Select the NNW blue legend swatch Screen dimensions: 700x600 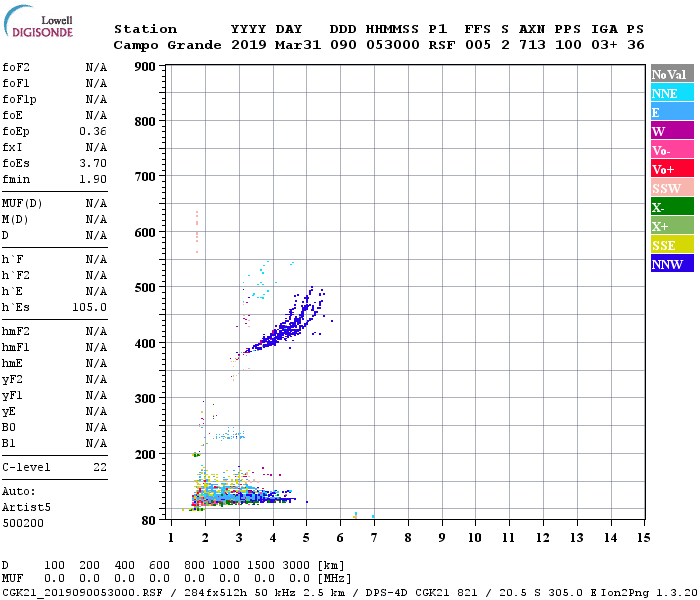672,264
